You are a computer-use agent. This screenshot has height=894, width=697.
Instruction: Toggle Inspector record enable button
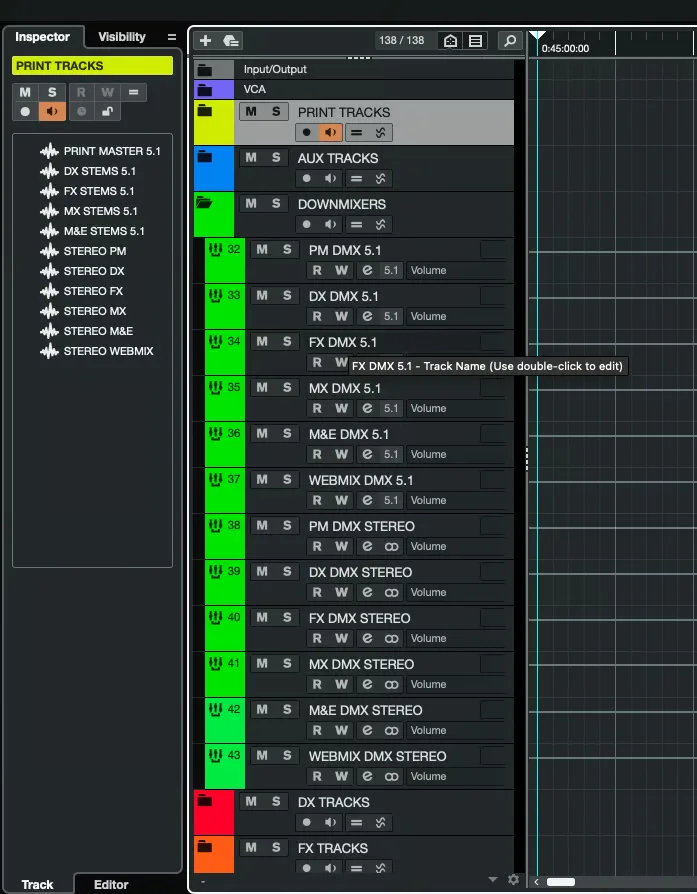point(25,111)
